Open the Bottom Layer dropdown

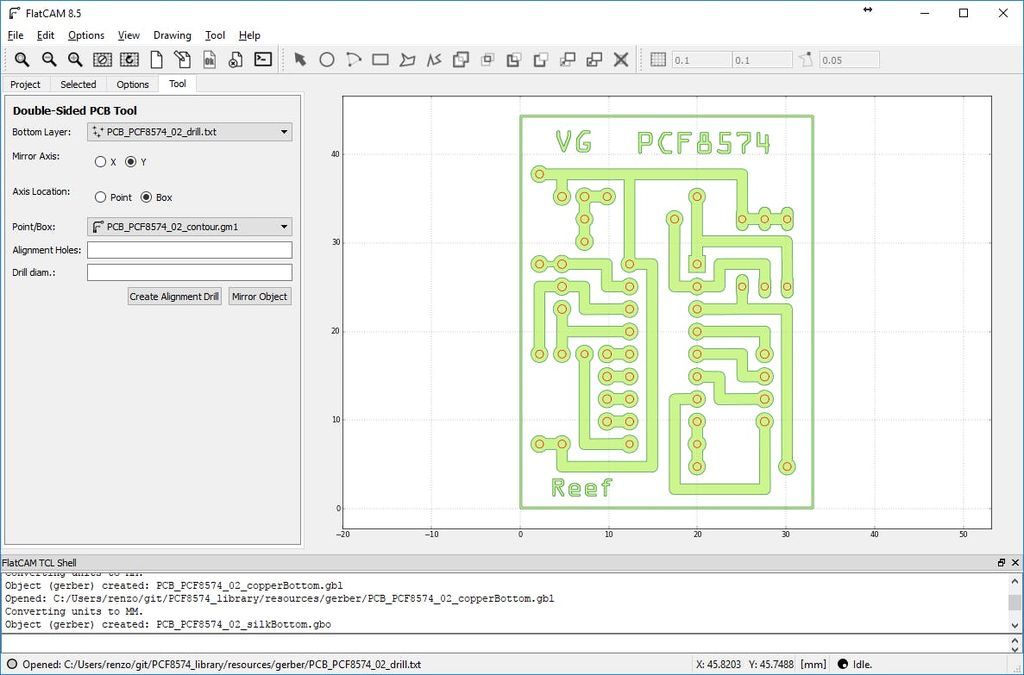point(189,132)
